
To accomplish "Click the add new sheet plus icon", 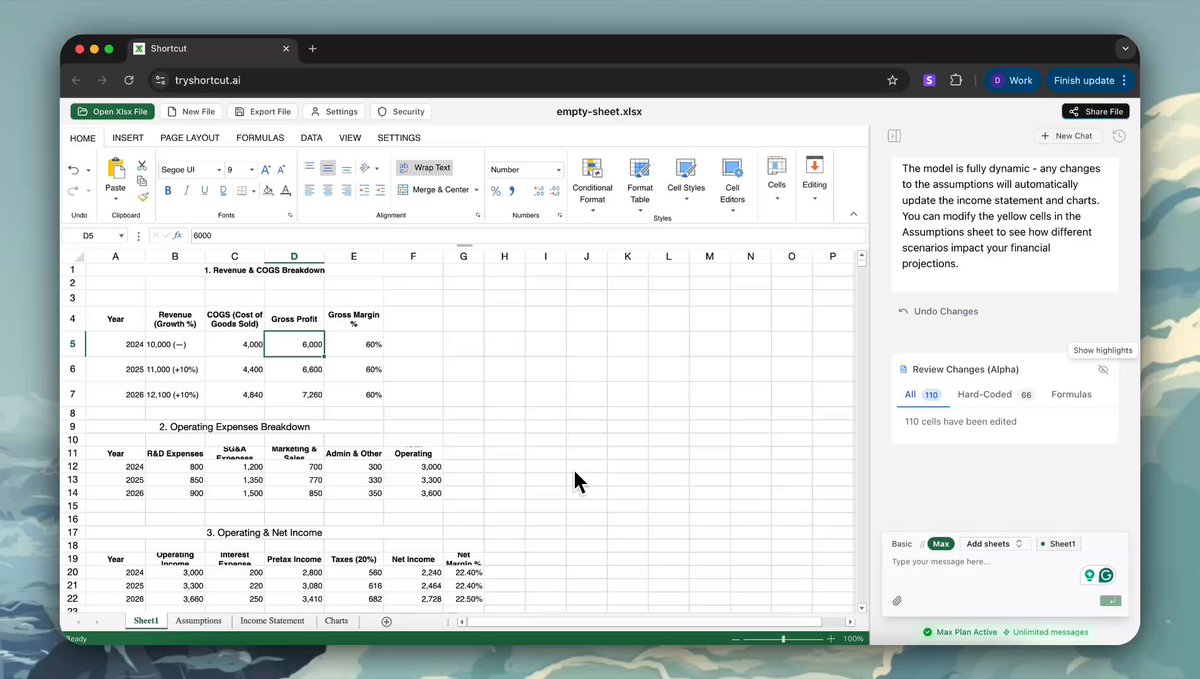I will (x=387, y=621).
